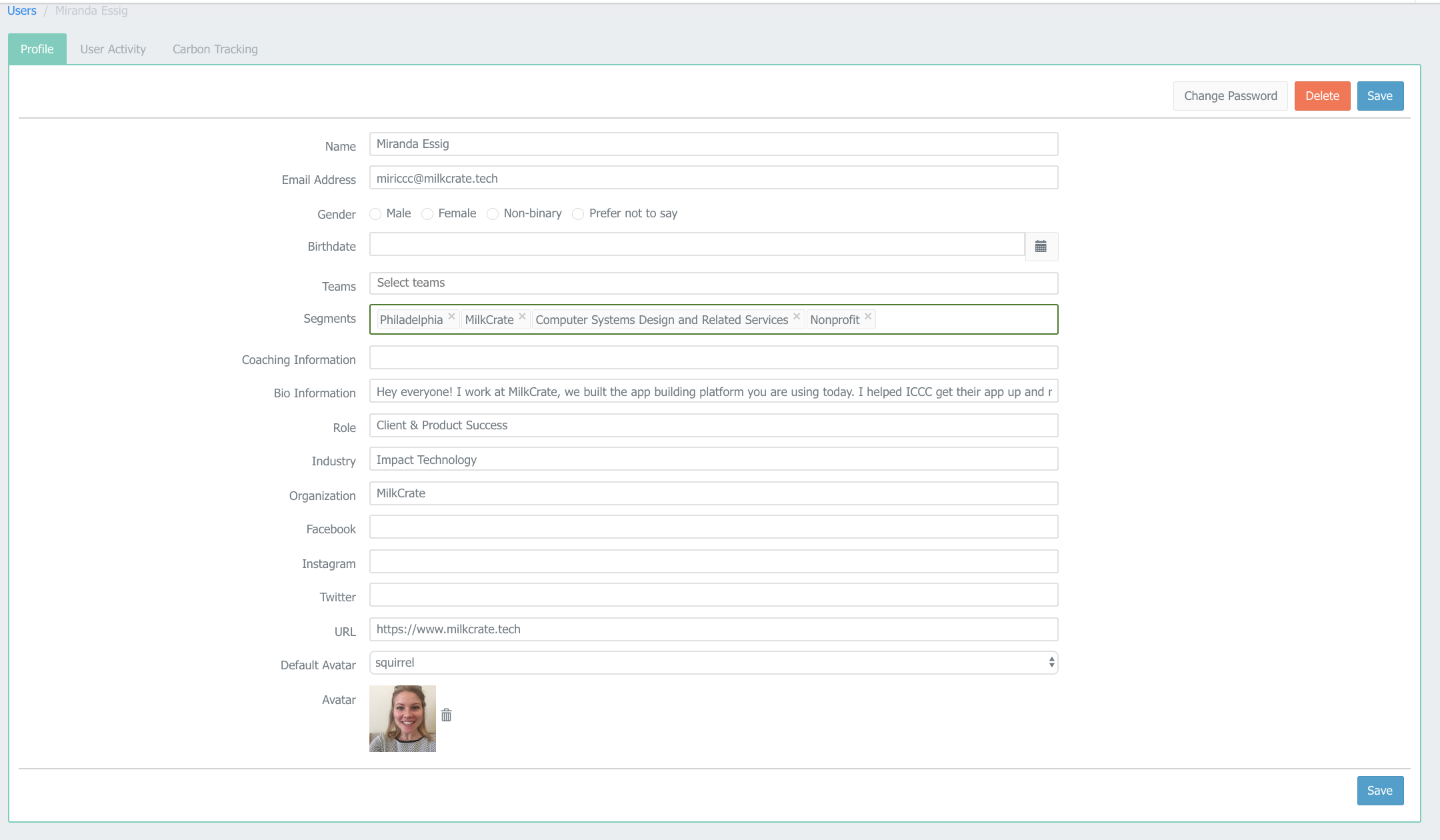Open the Carbon Tracking tab
1440x840 pixels.
[x=215, y=49]
